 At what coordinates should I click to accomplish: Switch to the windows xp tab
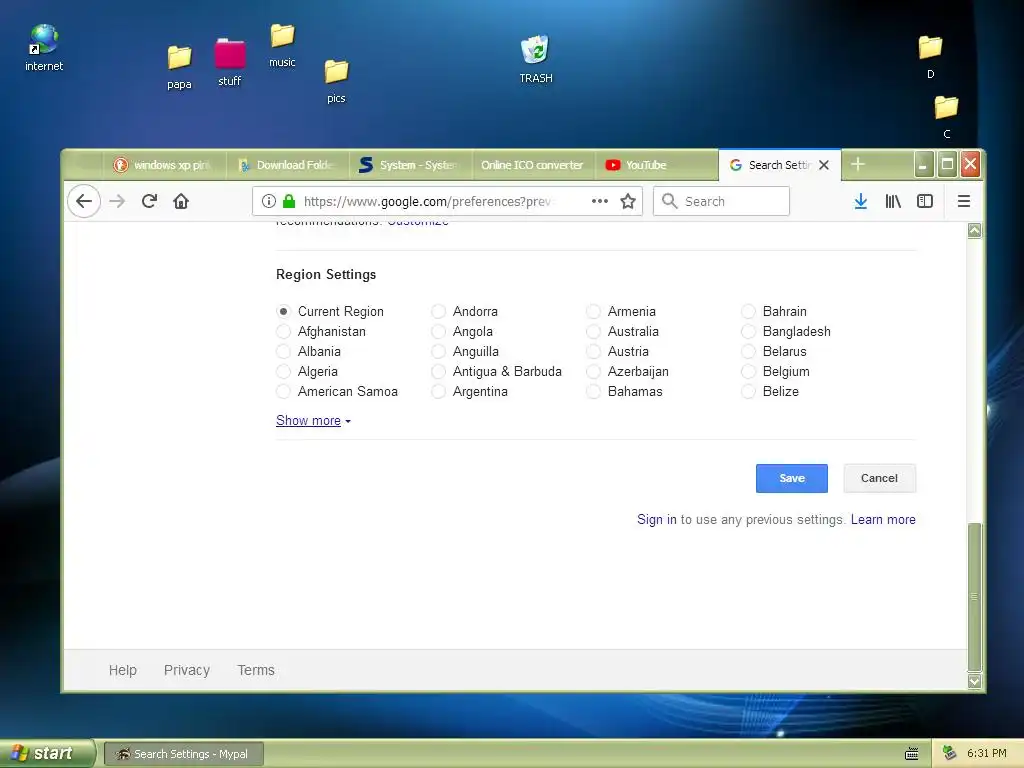[165, 165]
